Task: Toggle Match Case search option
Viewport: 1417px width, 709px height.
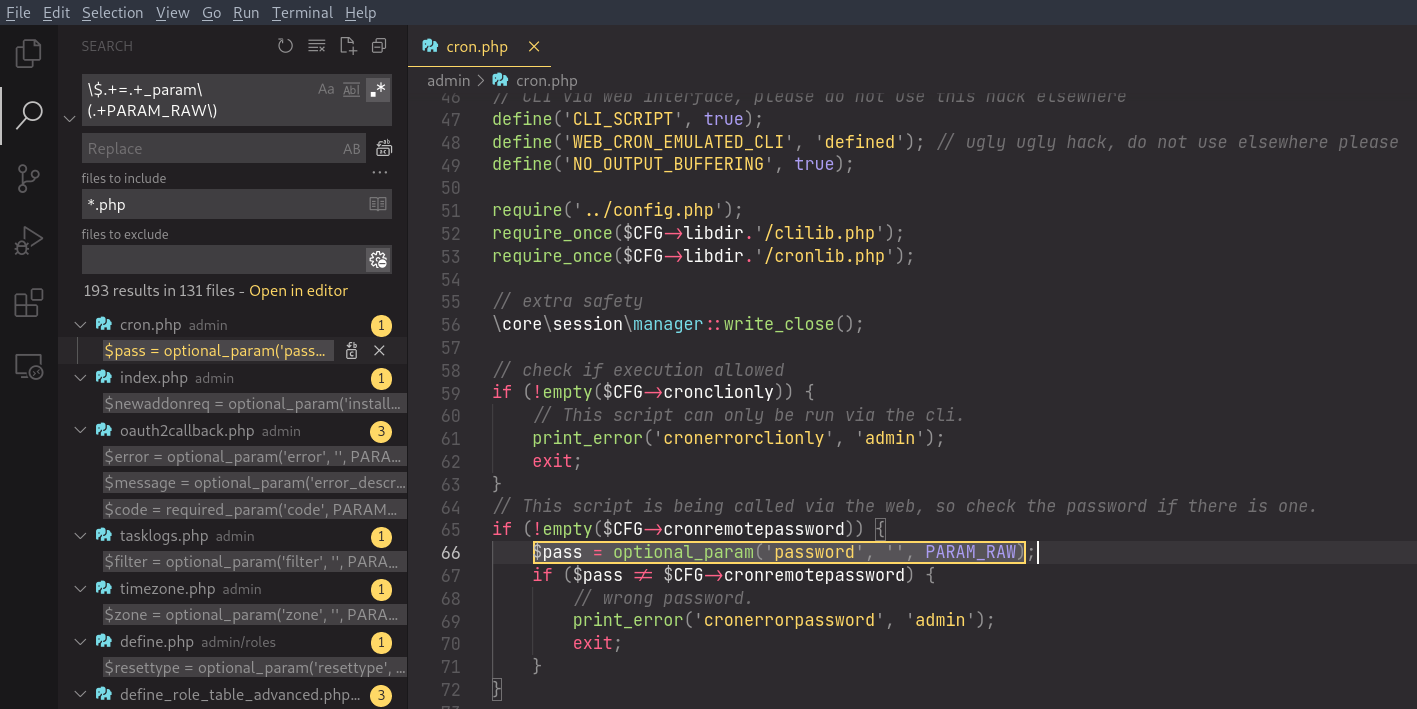Action: point(326,89)
